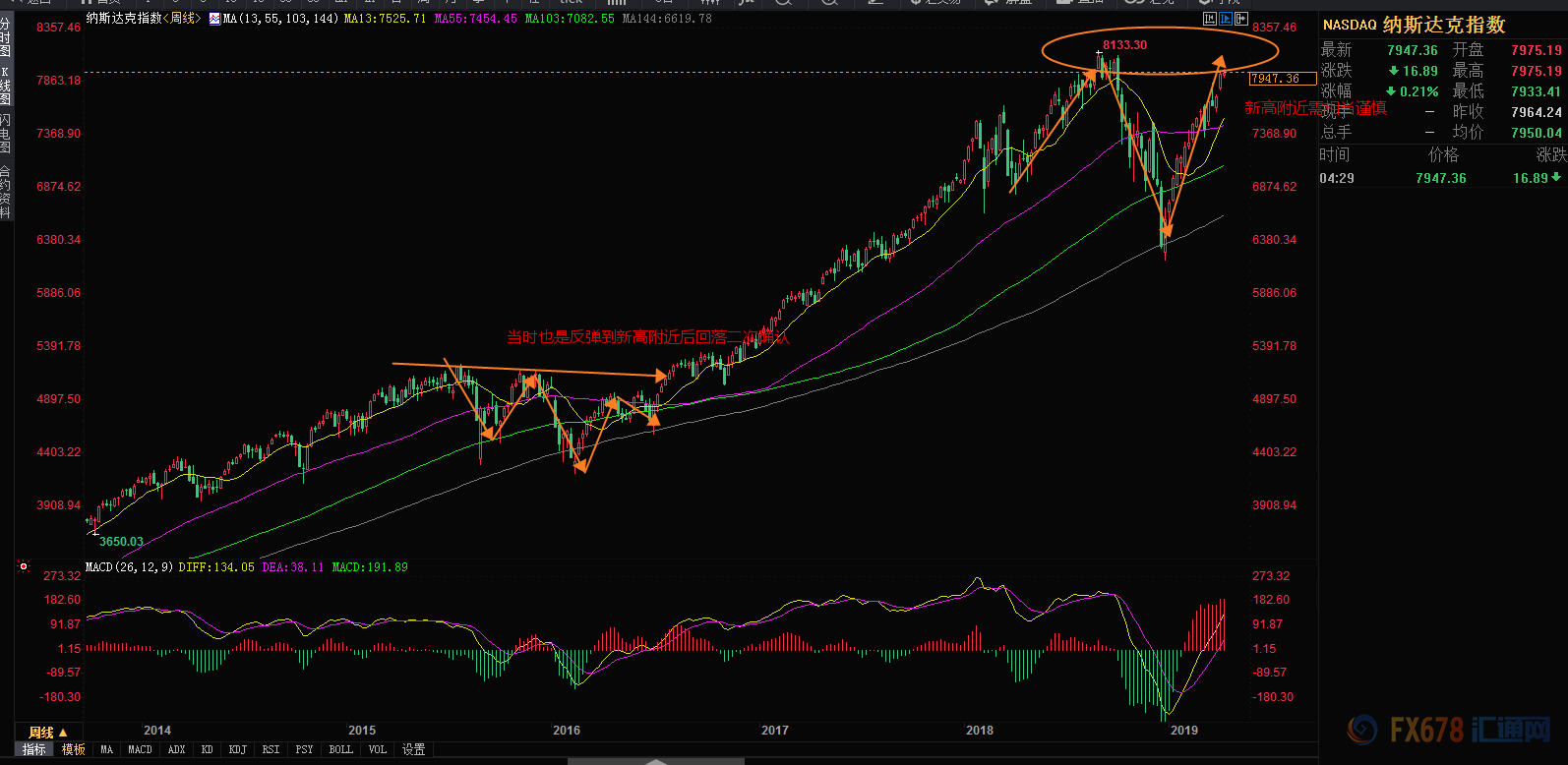Click the red circle icon beside the MACD label
The height and width of the screenshot is (765, 1568).
pyautogui.click(x=24, y=566)
